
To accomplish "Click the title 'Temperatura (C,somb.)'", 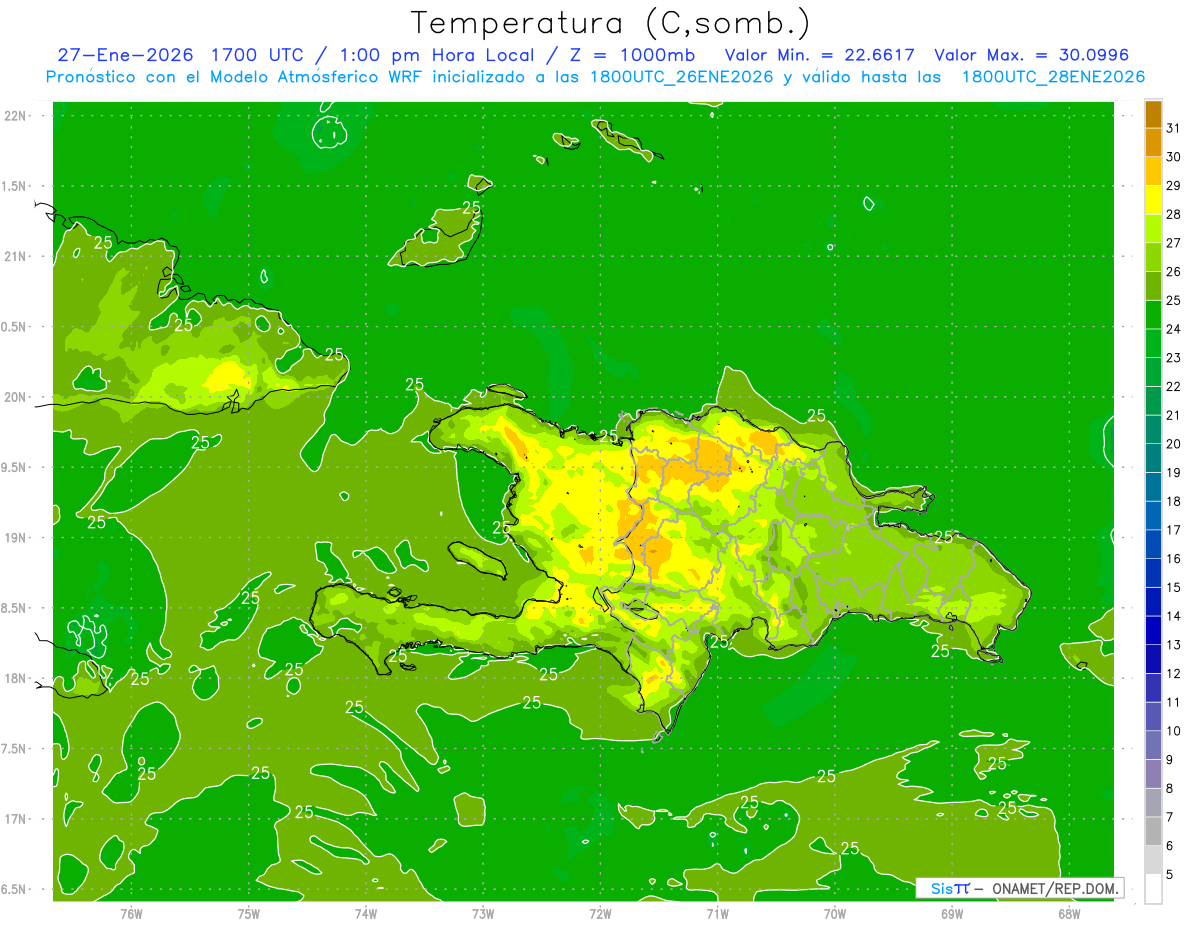I will point(610,23).
